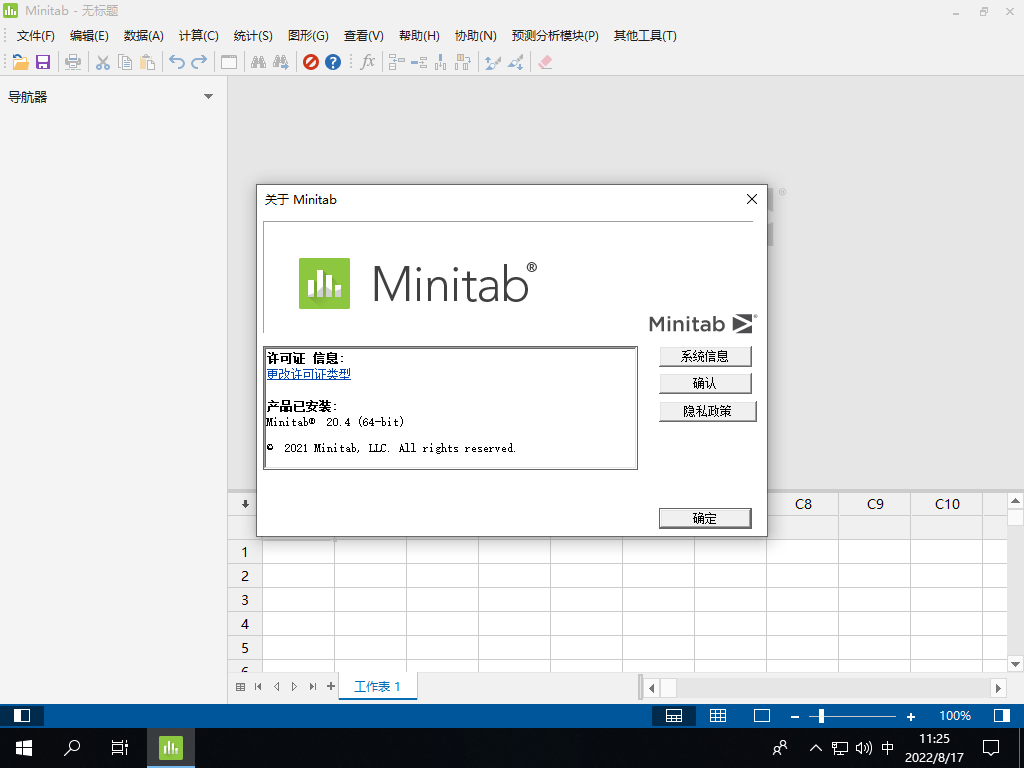Jump to the last worksheet tab
Image resolution: width=1024 pixels, height=768 pixels.
[313, 686]
